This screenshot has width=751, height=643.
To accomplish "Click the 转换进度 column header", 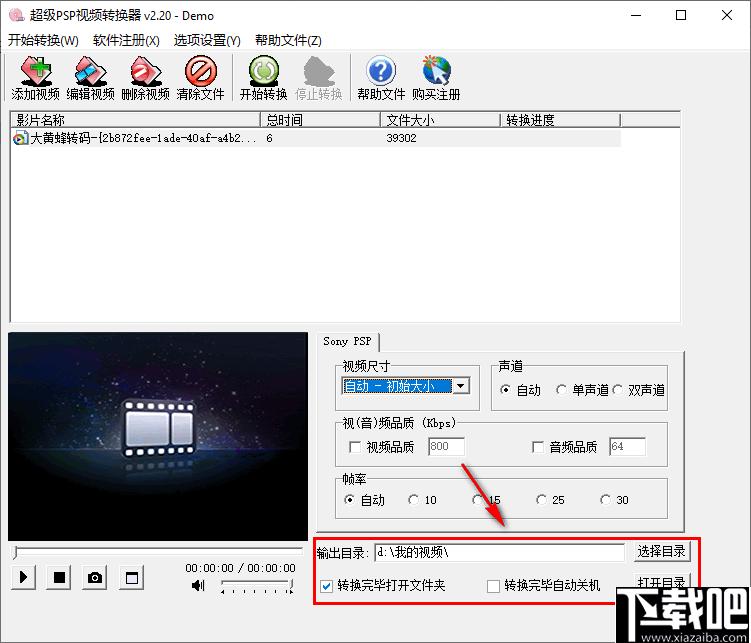I will (561, 120).
